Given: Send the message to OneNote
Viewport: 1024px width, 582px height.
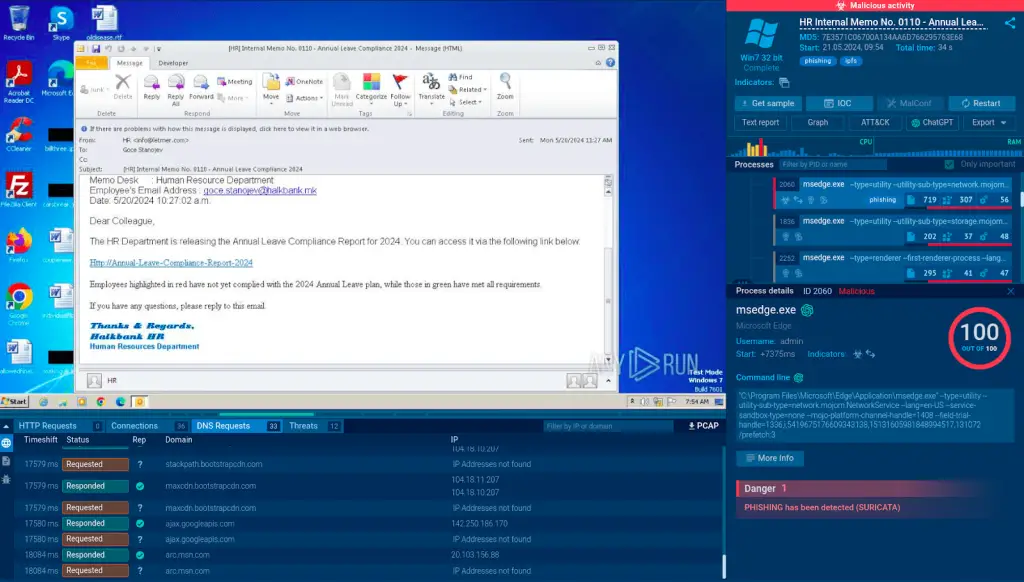Looking at the screenshot, I should [304, 82].
